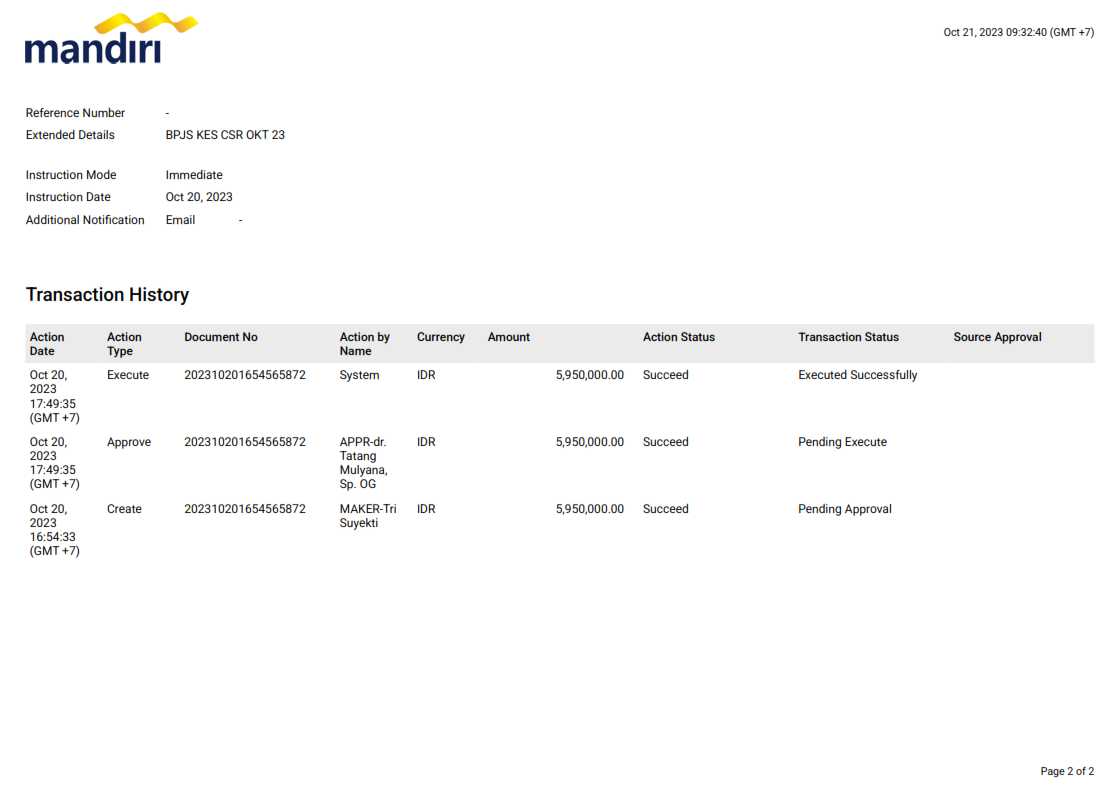Screen dimensions: 1118x789
Task: Click the Mandiri logo
Action: tap(110, 40)
